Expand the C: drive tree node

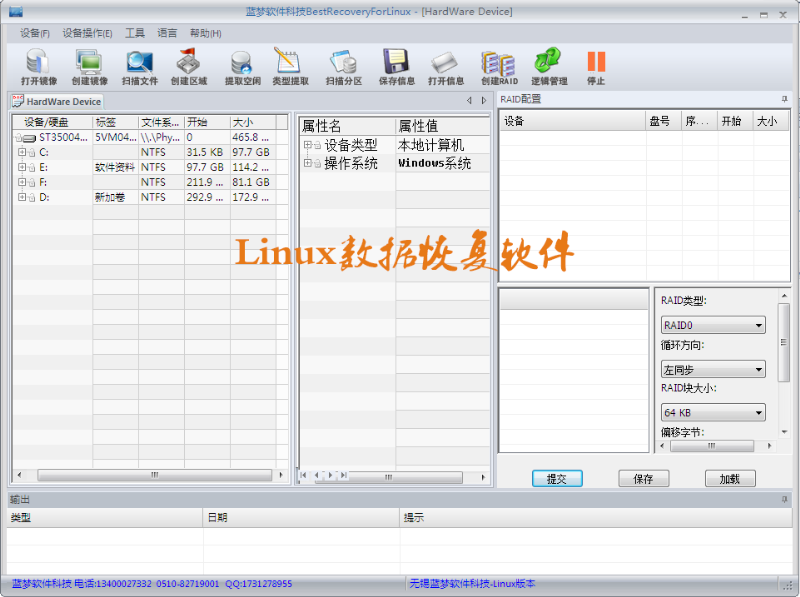pyautogui.click(x=21, y=152)
